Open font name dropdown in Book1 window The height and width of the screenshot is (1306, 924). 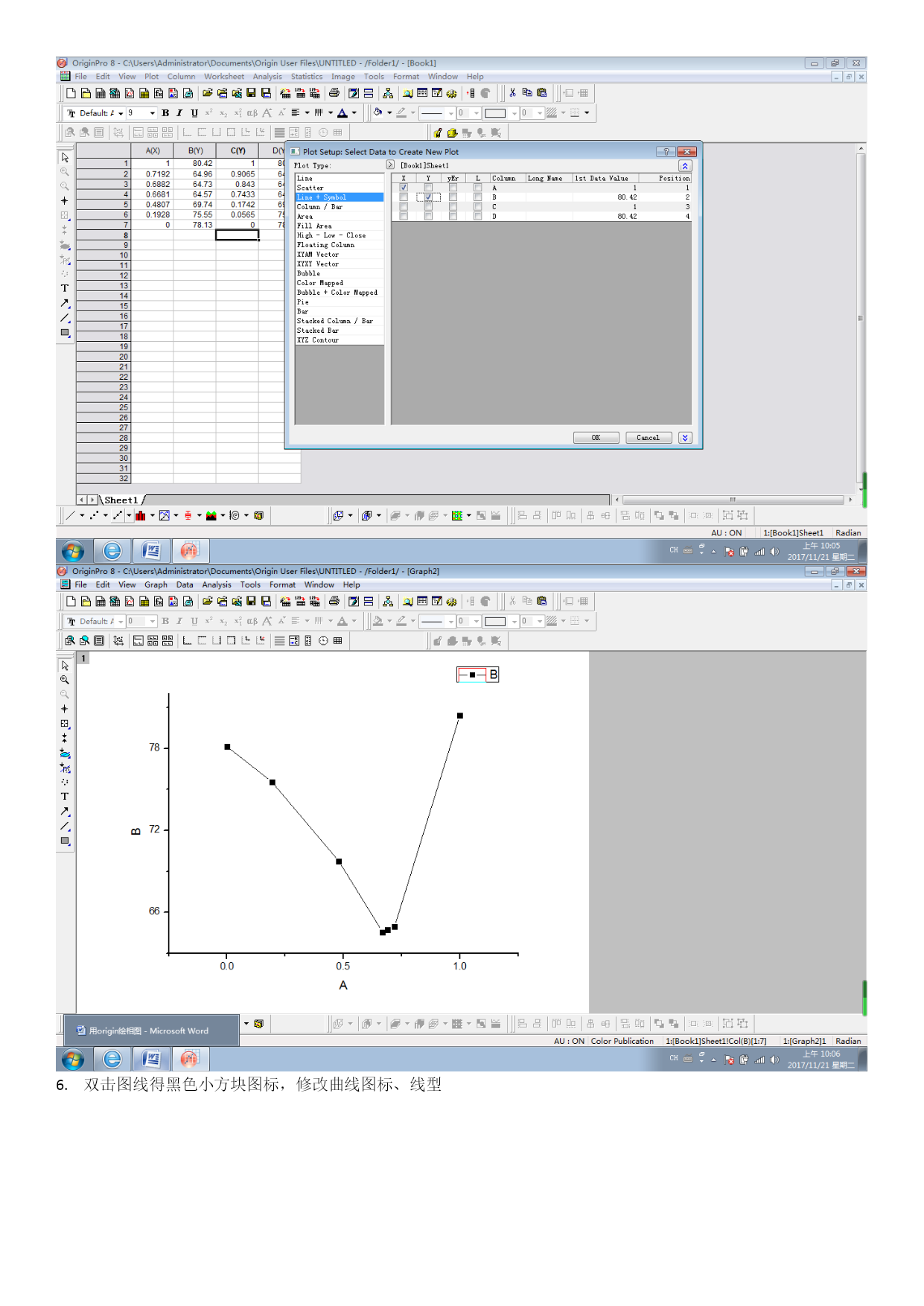click(121, 113)
